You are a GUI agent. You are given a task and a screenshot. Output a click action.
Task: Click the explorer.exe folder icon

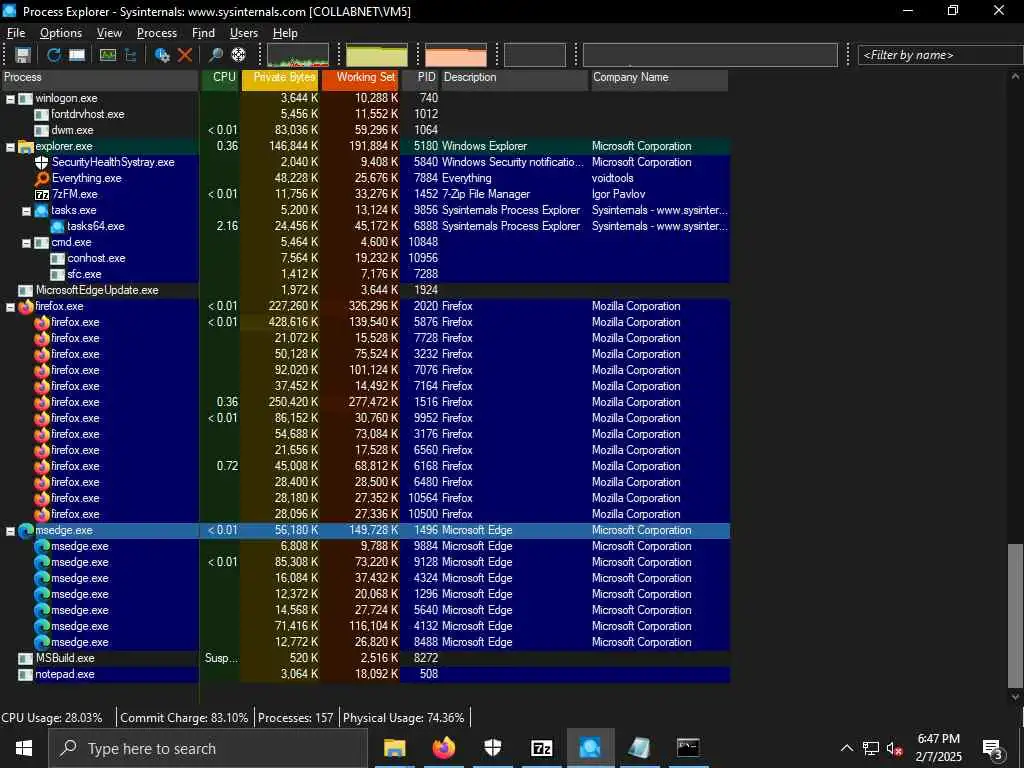pos(25,146)
